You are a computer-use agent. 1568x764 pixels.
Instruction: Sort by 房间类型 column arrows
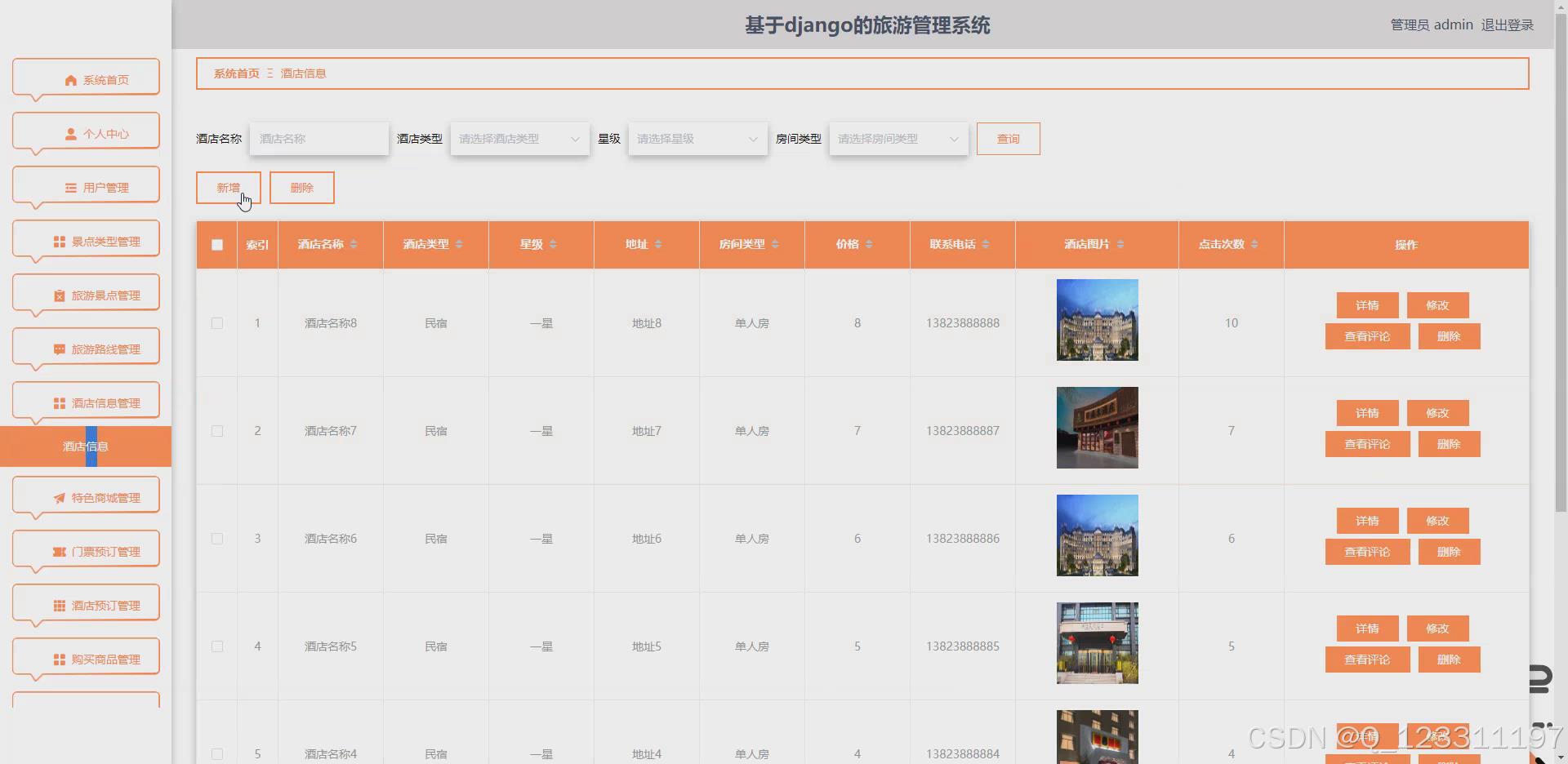coord(775,244)
